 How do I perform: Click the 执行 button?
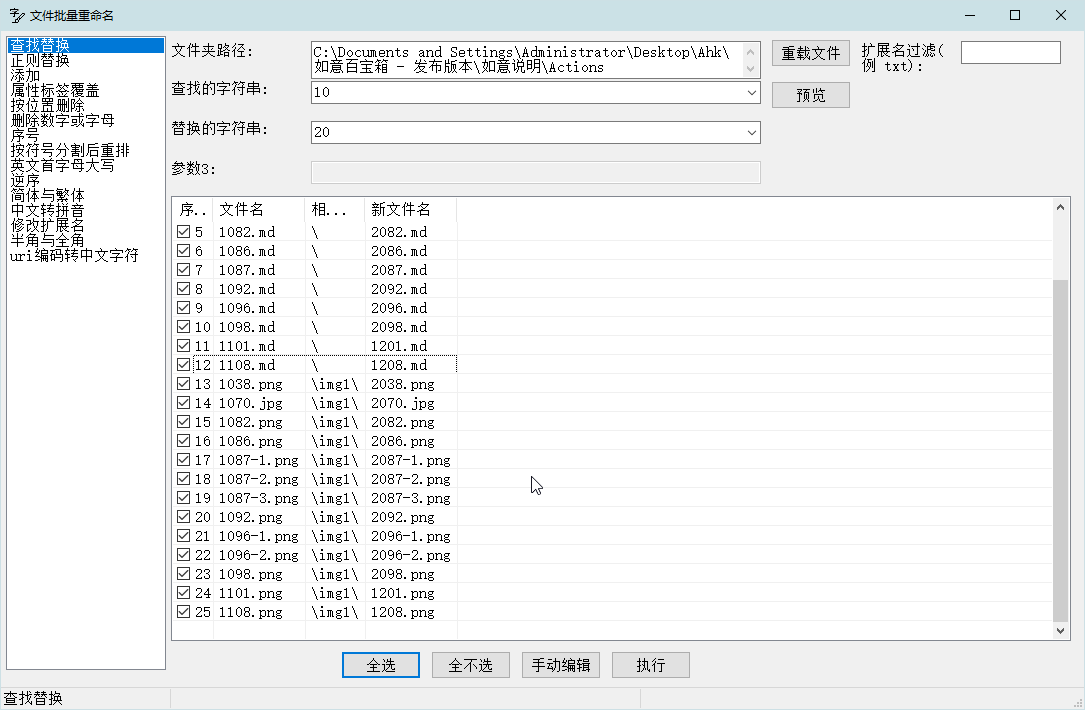coord(650,665)
